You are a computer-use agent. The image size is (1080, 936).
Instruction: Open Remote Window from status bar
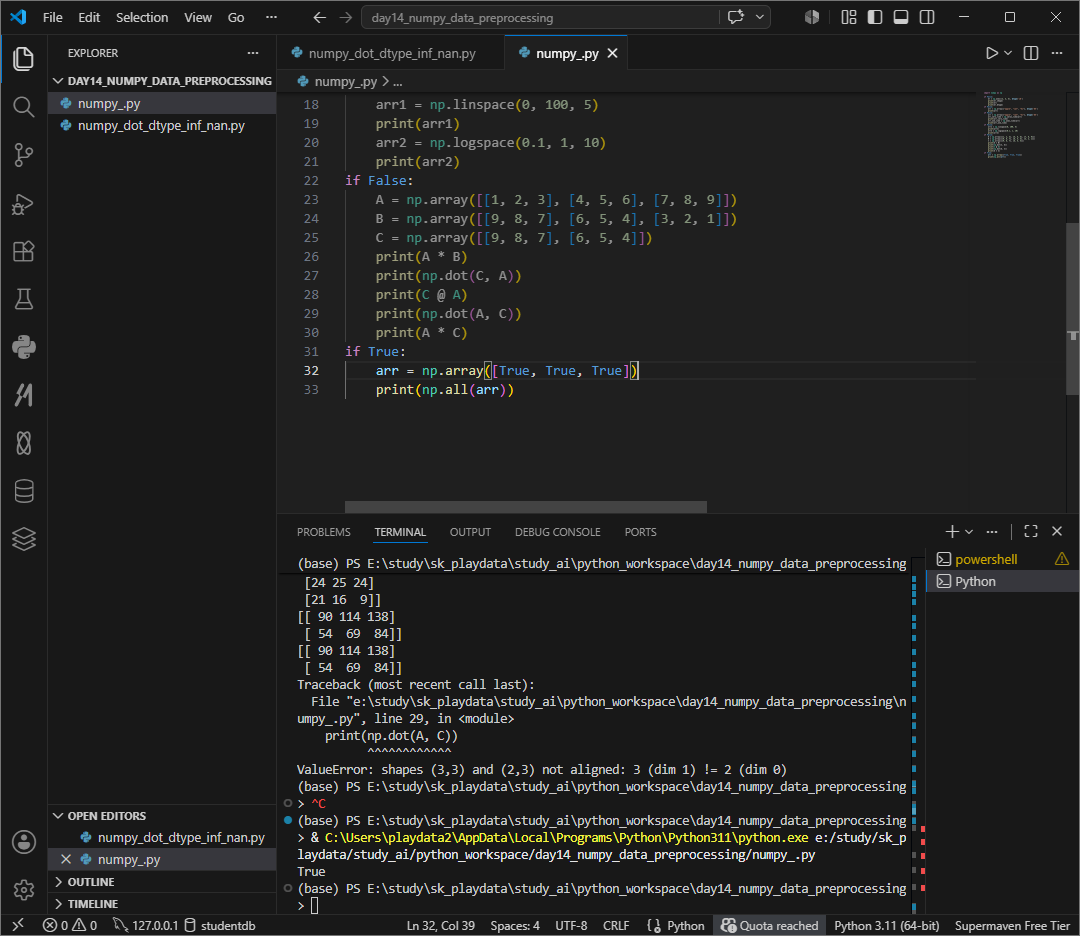19,925
